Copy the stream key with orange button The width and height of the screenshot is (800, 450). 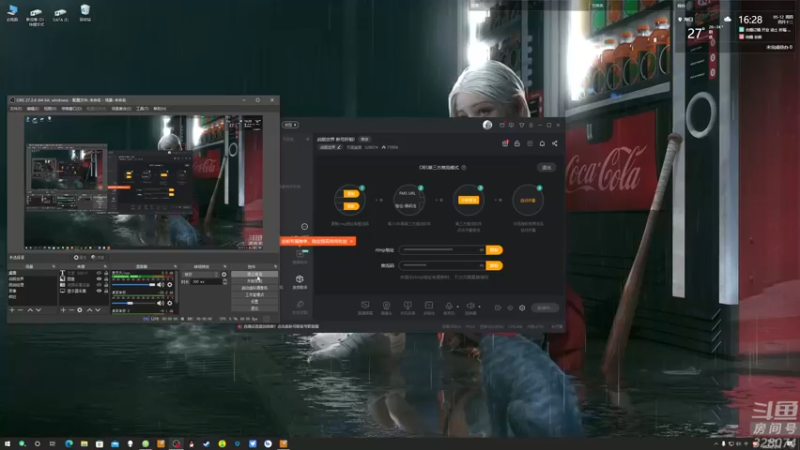[x=494, y=265]
